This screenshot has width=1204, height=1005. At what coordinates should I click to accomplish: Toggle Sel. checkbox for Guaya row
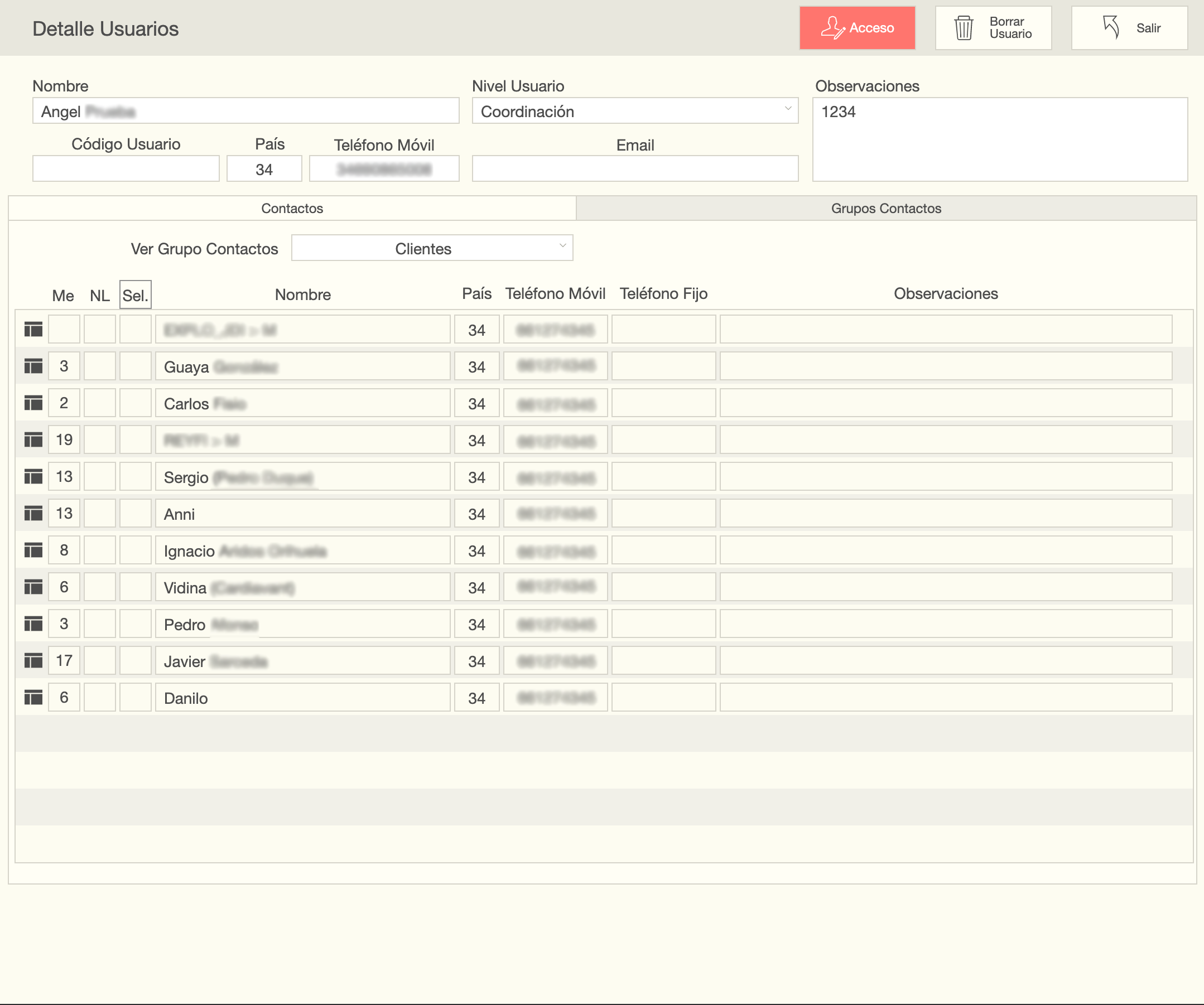point(136,366)
